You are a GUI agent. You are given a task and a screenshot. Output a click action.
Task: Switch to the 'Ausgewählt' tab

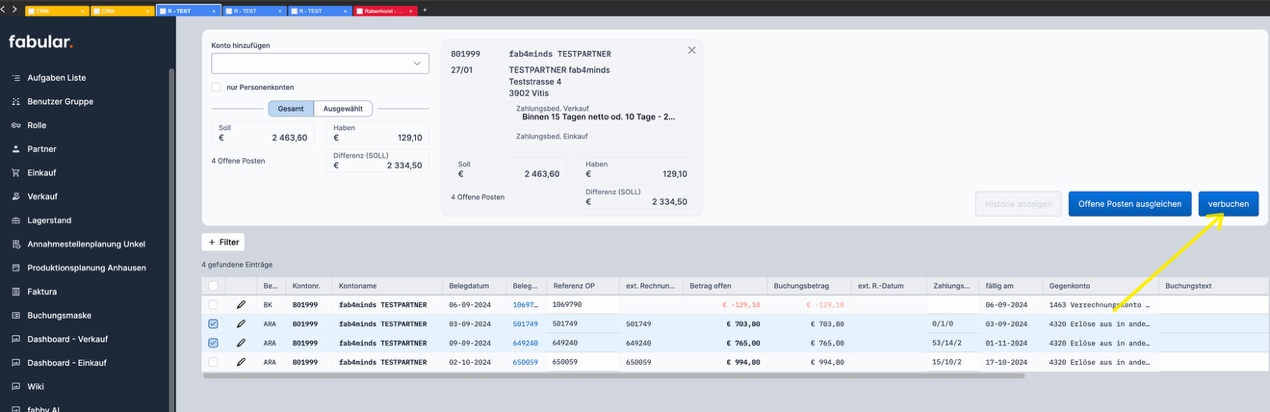[x=343, y=109]
